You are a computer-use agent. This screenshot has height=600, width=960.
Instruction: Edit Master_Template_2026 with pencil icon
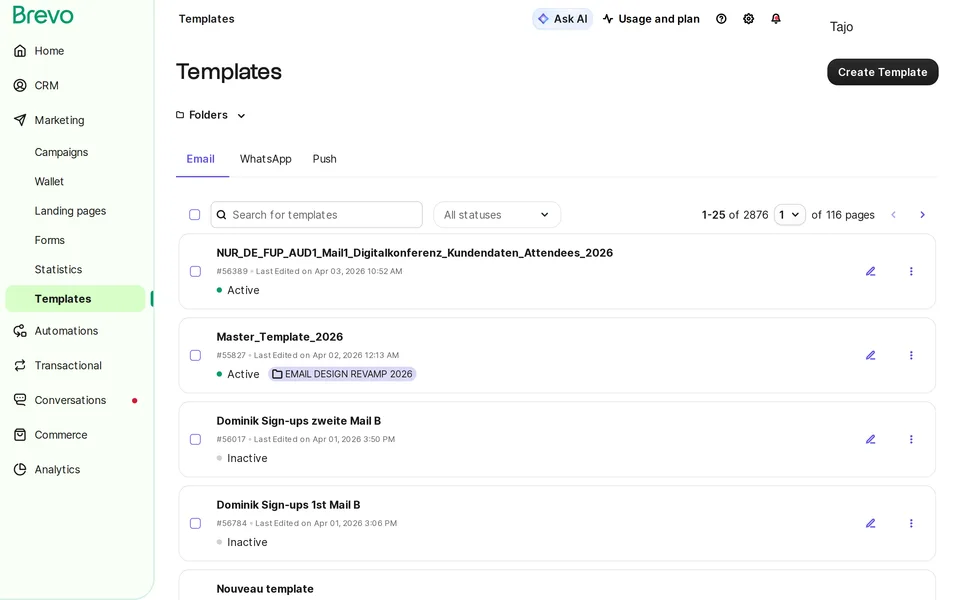pos(871,355)
